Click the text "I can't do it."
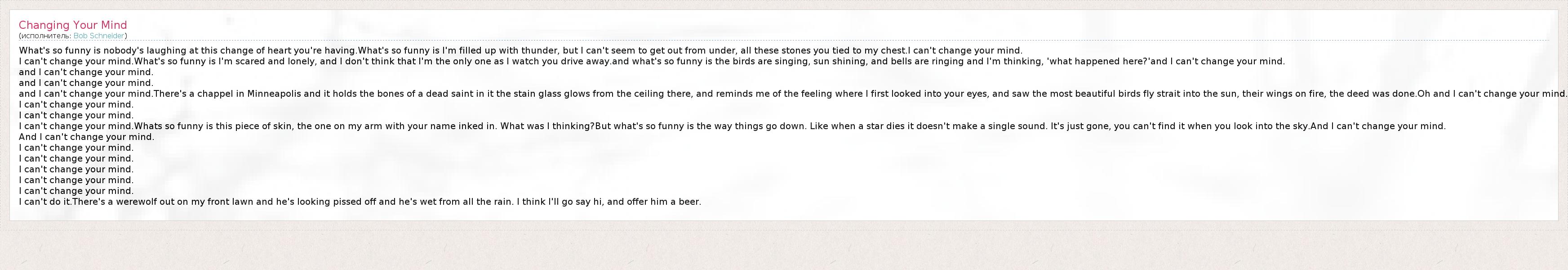This screenshot has height=270, width=1568. pyautogui.click(x=46, y=202)
